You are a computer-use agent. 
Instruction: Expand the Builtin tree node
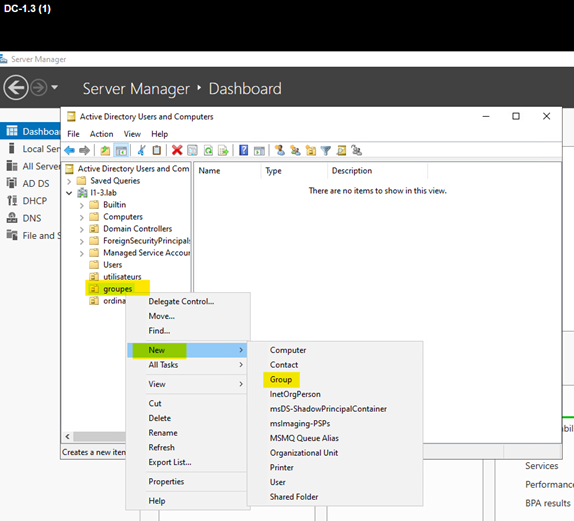pyautogui.click(x=82, y=205)
